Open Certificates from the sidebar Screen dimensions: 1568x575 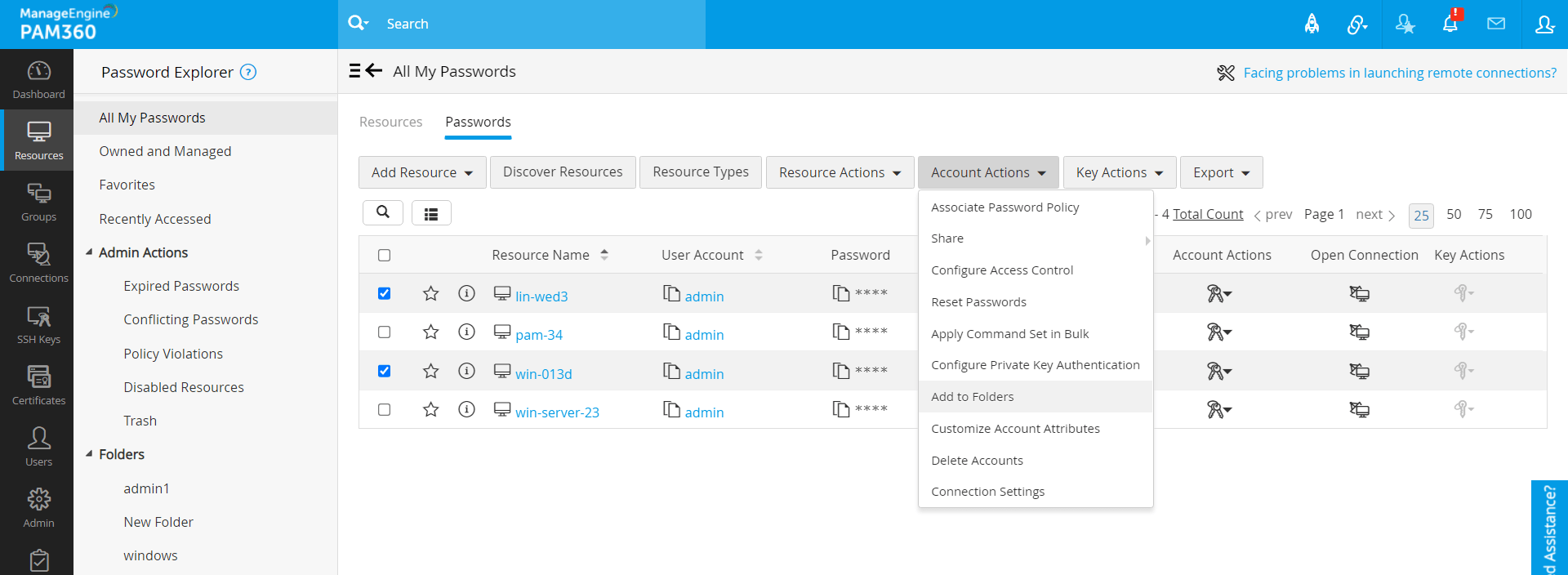(x=38, y=386)
